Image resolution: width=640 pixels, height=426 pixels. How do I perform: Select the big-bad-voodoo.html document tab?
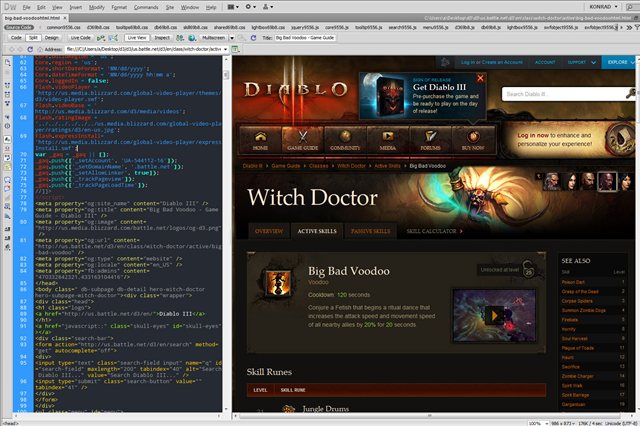click(x=32, y=18)
